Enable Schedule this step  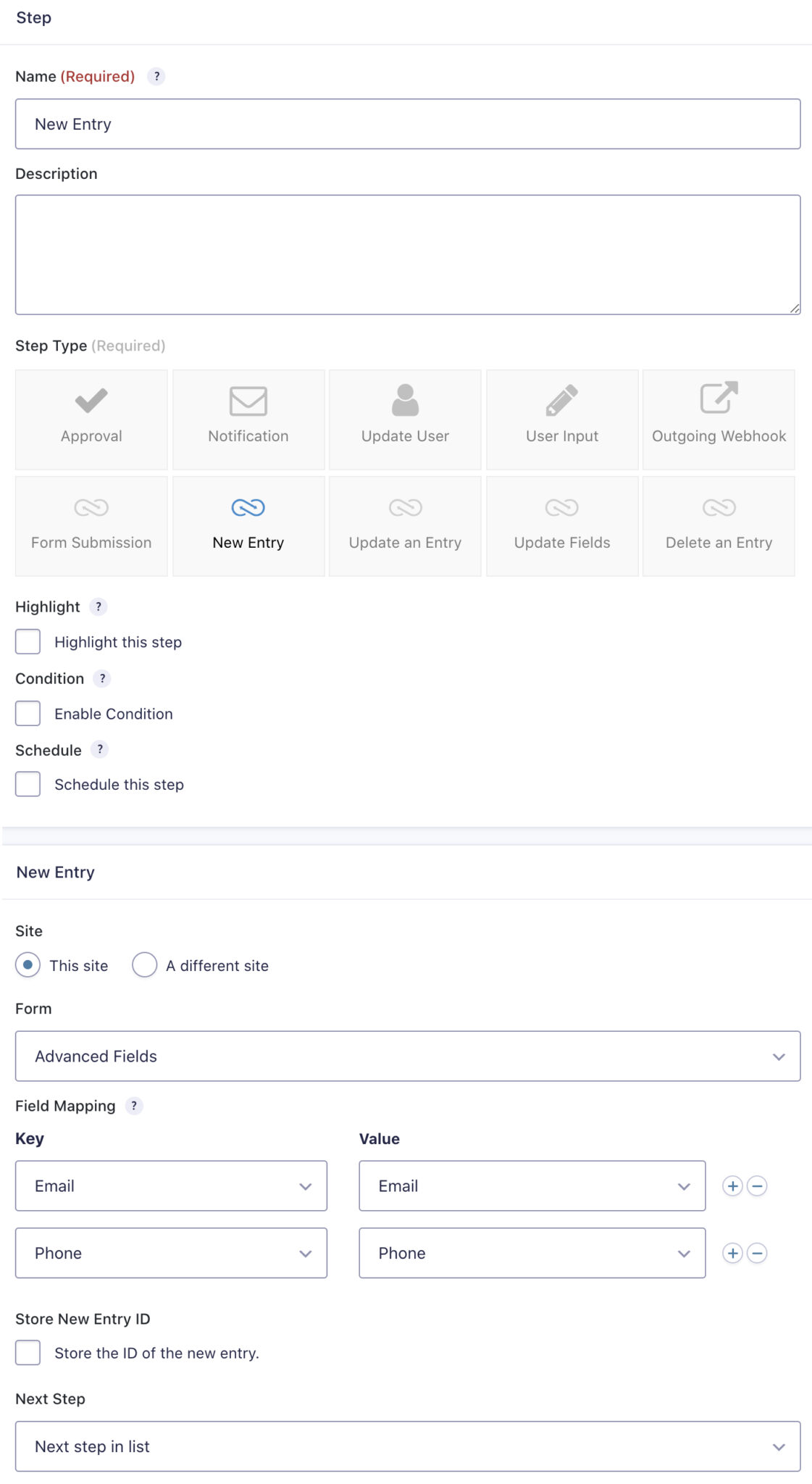(28, 783)
